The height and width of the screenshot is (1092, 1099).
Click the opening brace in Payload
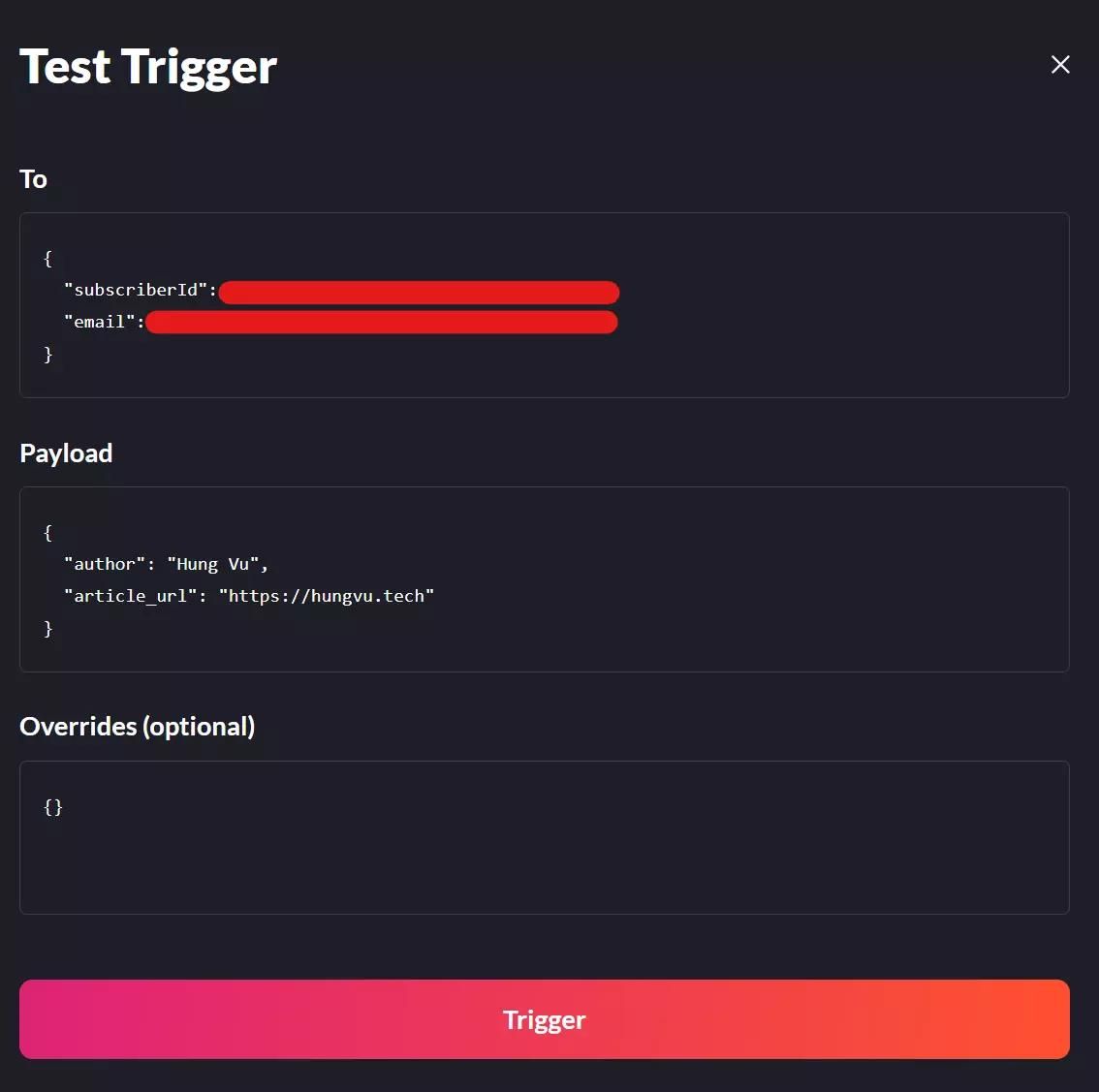click(x=47, y=531)
